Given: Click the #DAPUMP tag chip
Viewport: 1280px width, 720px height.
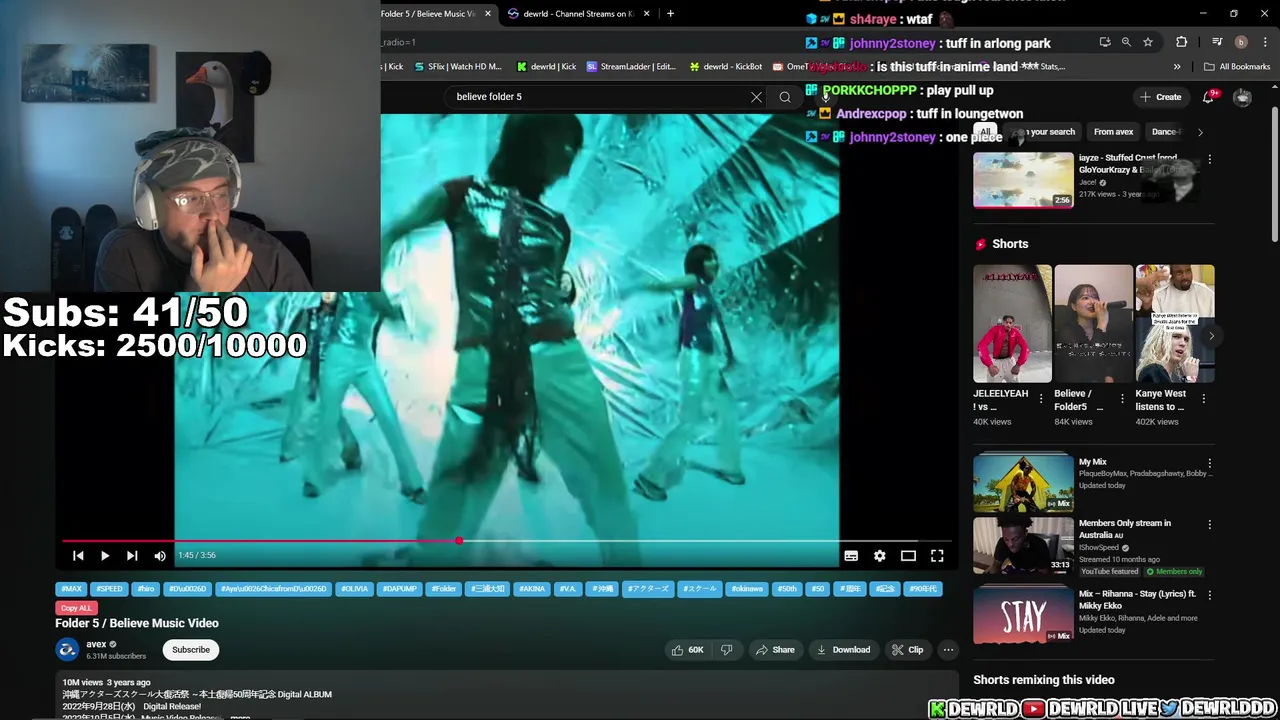Looking at the screenshot, I should [399, 589].
